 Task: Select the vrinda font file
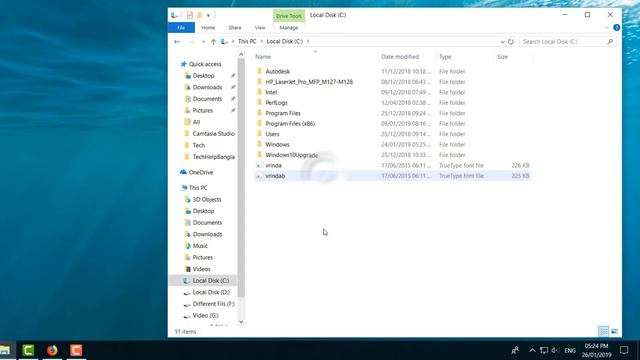pos(273,166)
